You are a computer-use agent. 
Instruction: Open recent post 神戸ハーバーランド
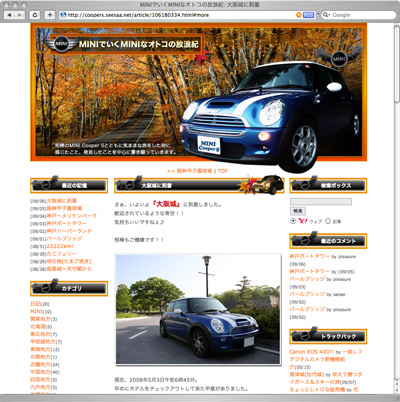[69, 231]
